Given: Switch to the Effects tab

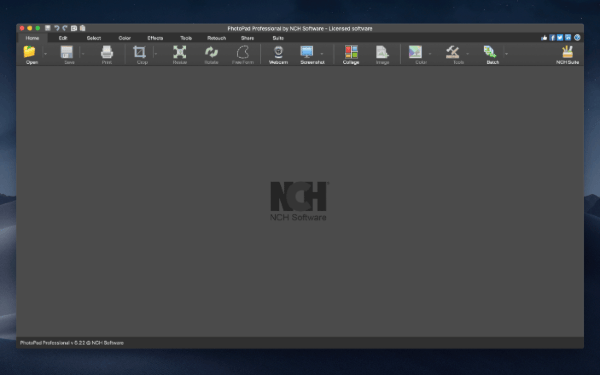Looking at the screenshot, I should click(x=155, y=38).
